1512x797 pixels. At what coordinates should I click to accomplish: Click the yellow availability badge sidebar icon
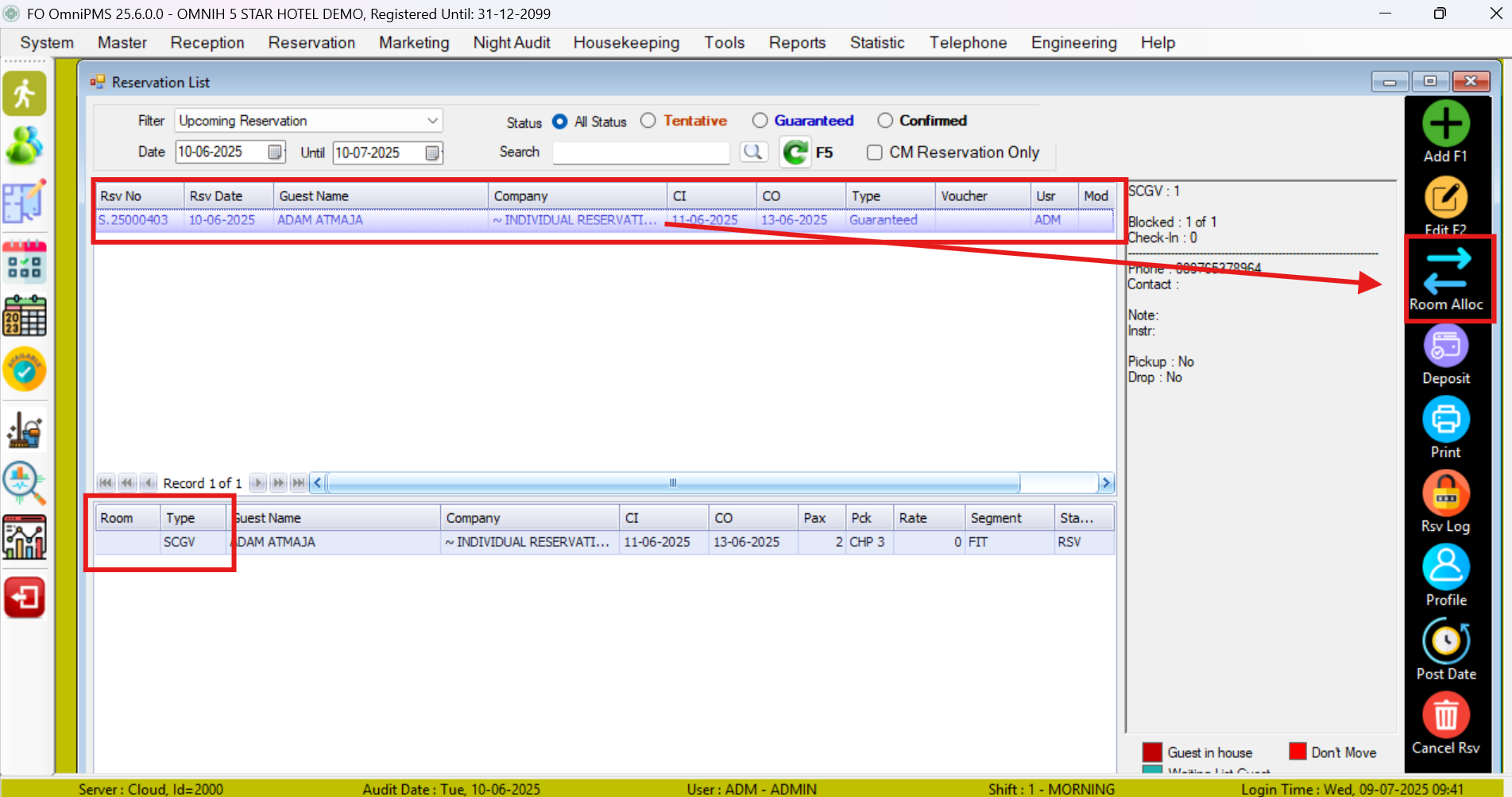25,369
